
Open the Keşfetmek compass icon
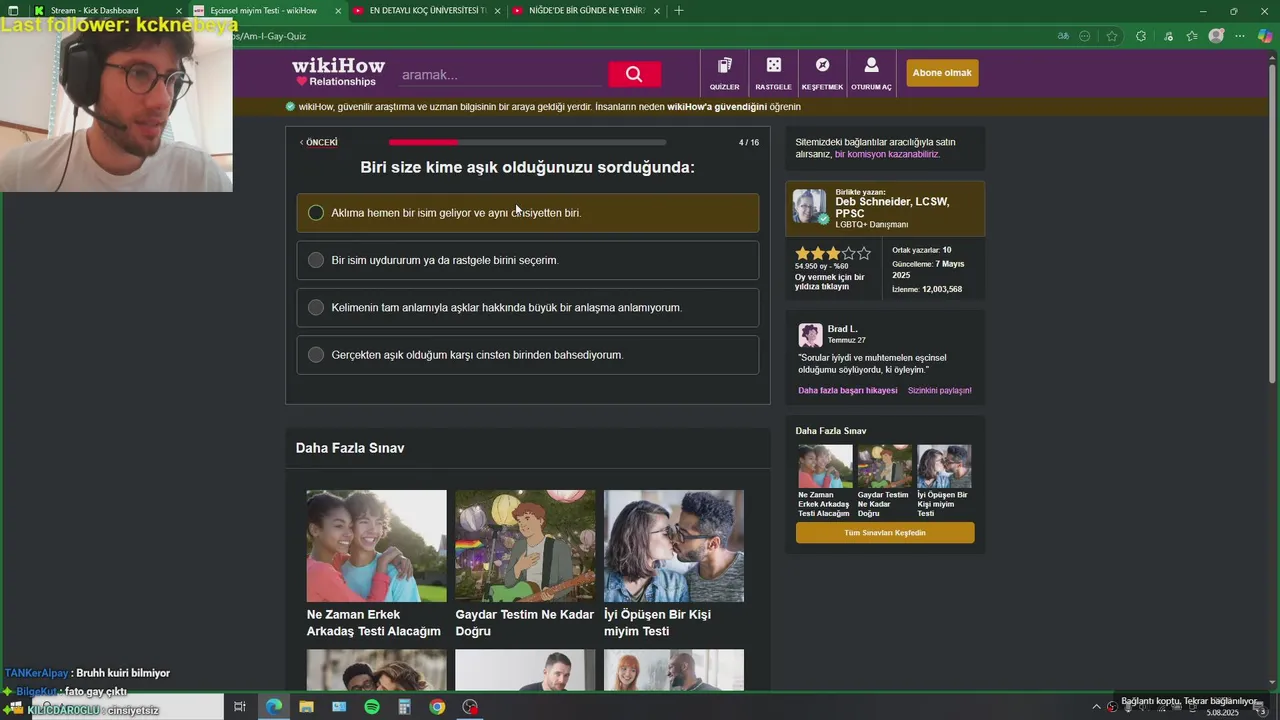(822, 65)
